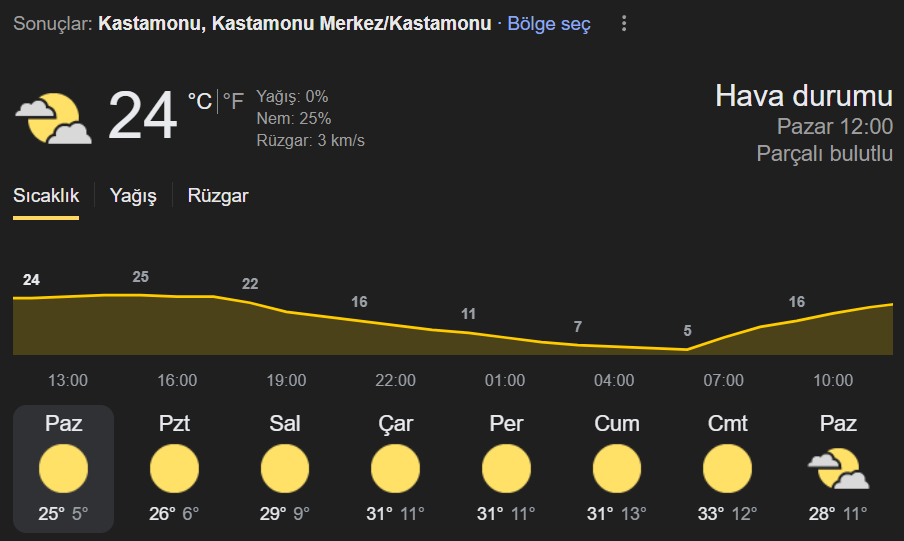The width and height of the screenshot is (904, 541).
Task: Select the sunny icon for Cmt
Action: [728, 468]
